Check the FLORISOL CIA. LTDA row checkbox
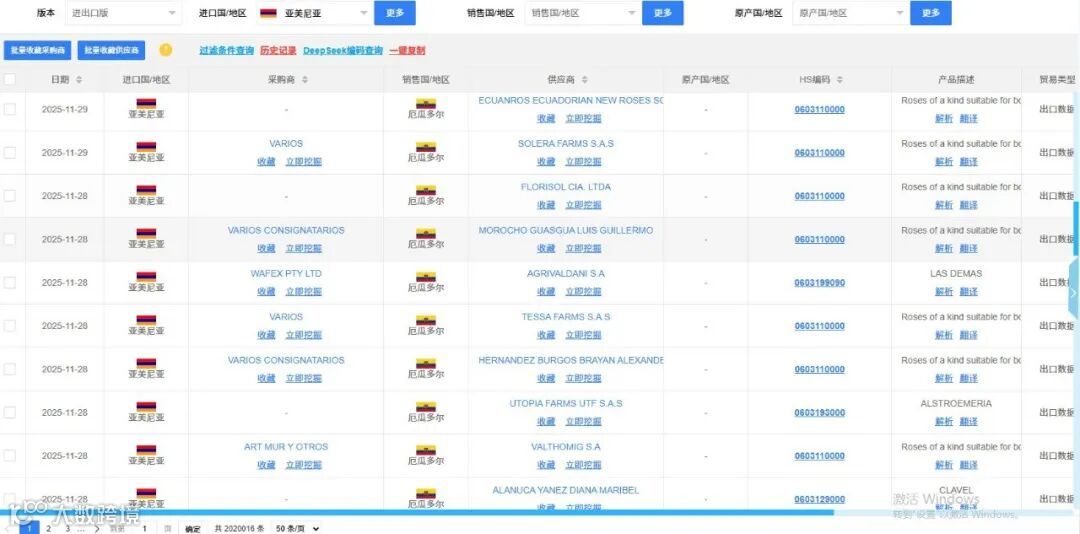 click(10, 196)
